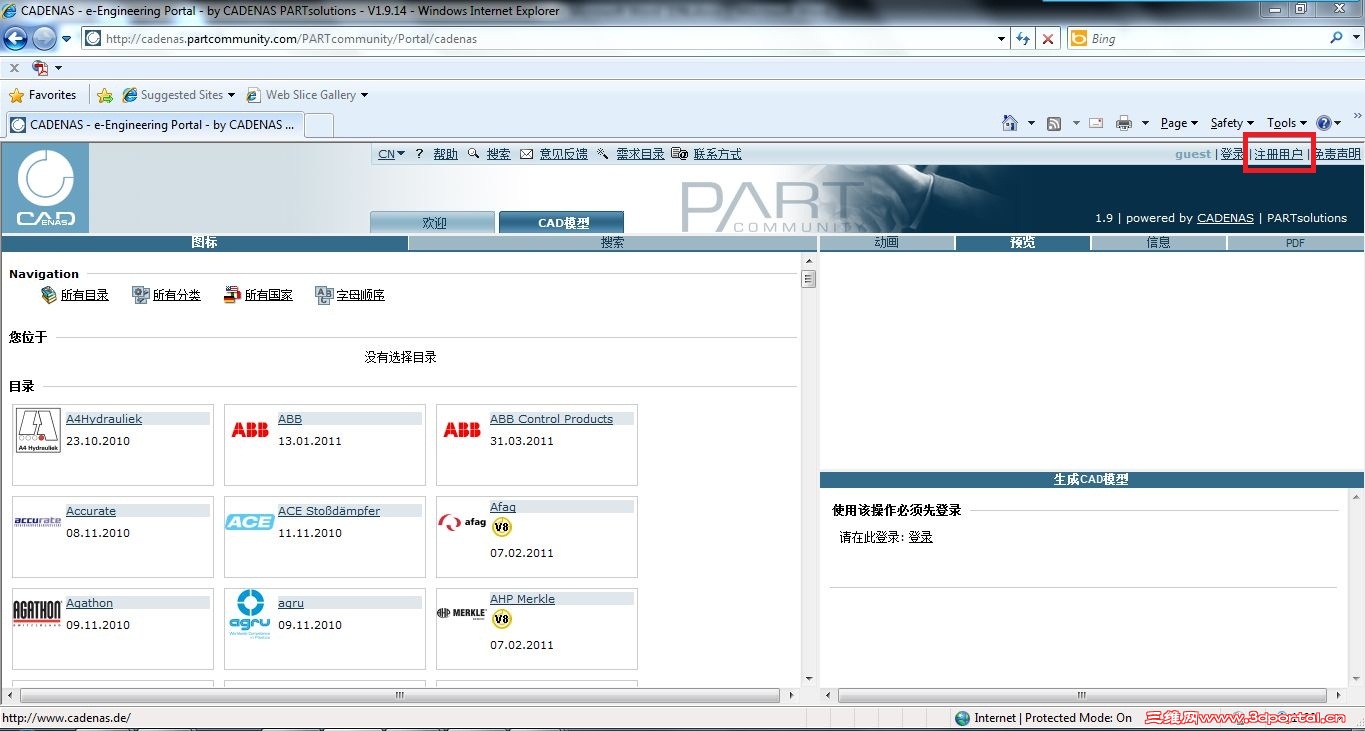Expand the Suggested Sites dropdown
Screen dimensions: 1365x731
coord(231,95)
